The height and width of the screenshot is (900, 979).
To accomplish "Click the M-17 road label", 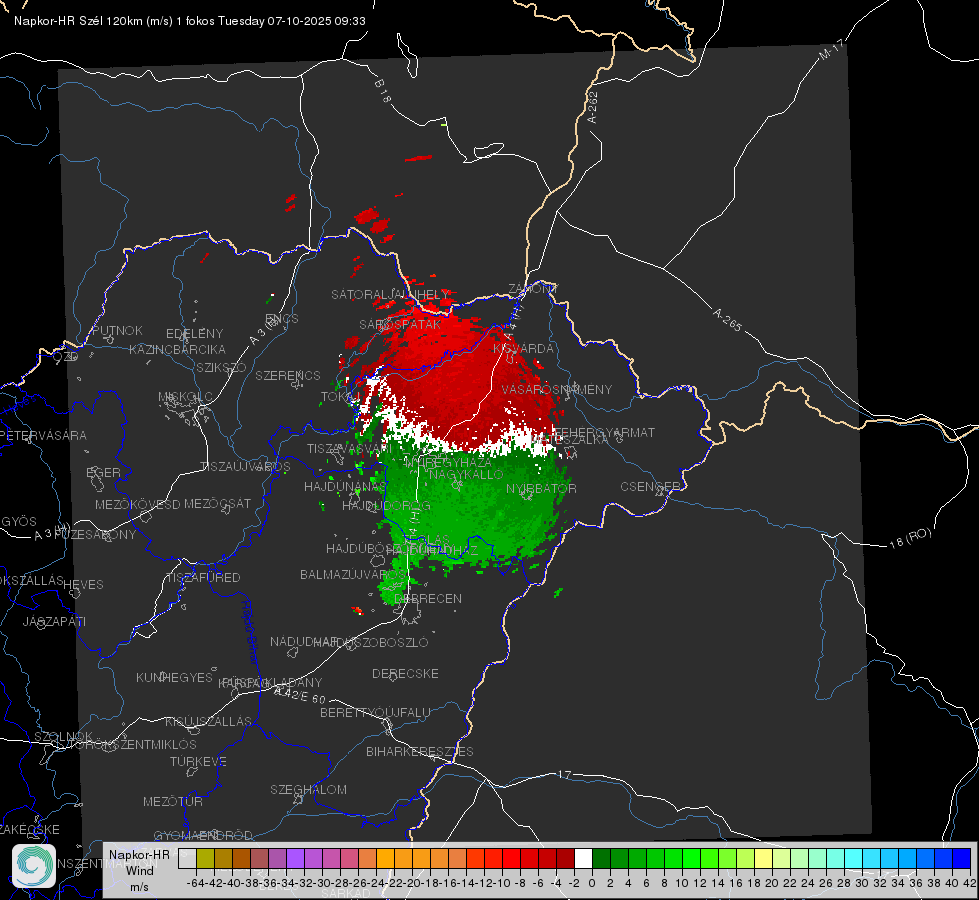I will coord(831,50).
